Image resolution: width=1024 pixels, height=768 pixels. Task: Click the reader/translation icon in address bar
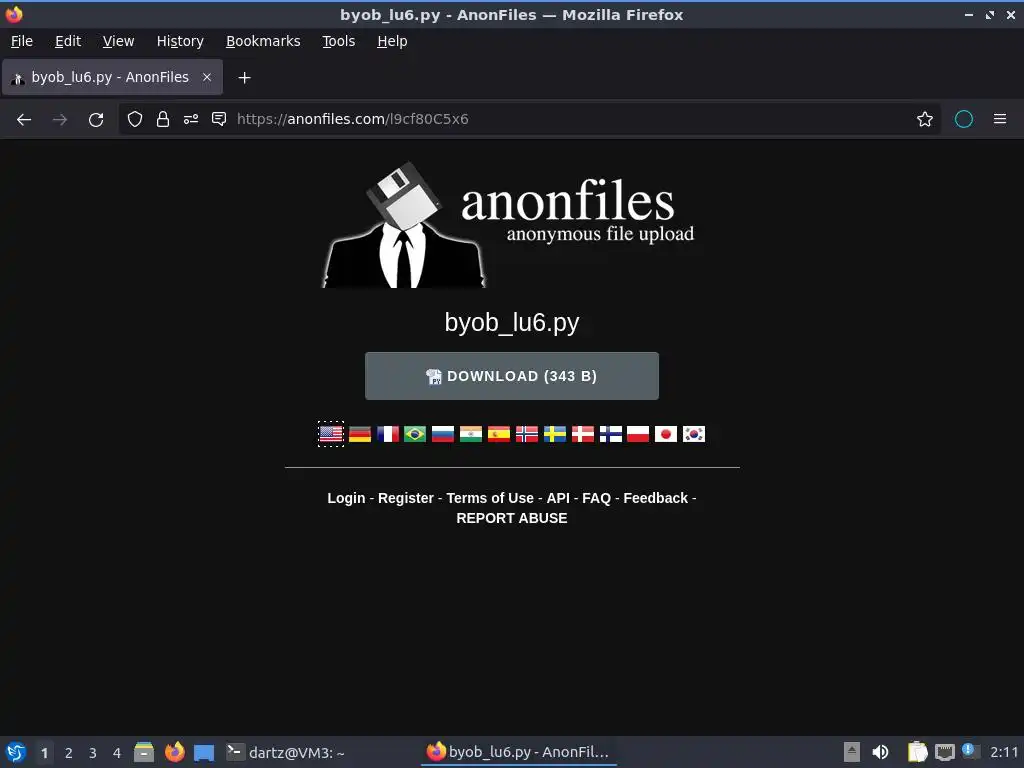219,119
